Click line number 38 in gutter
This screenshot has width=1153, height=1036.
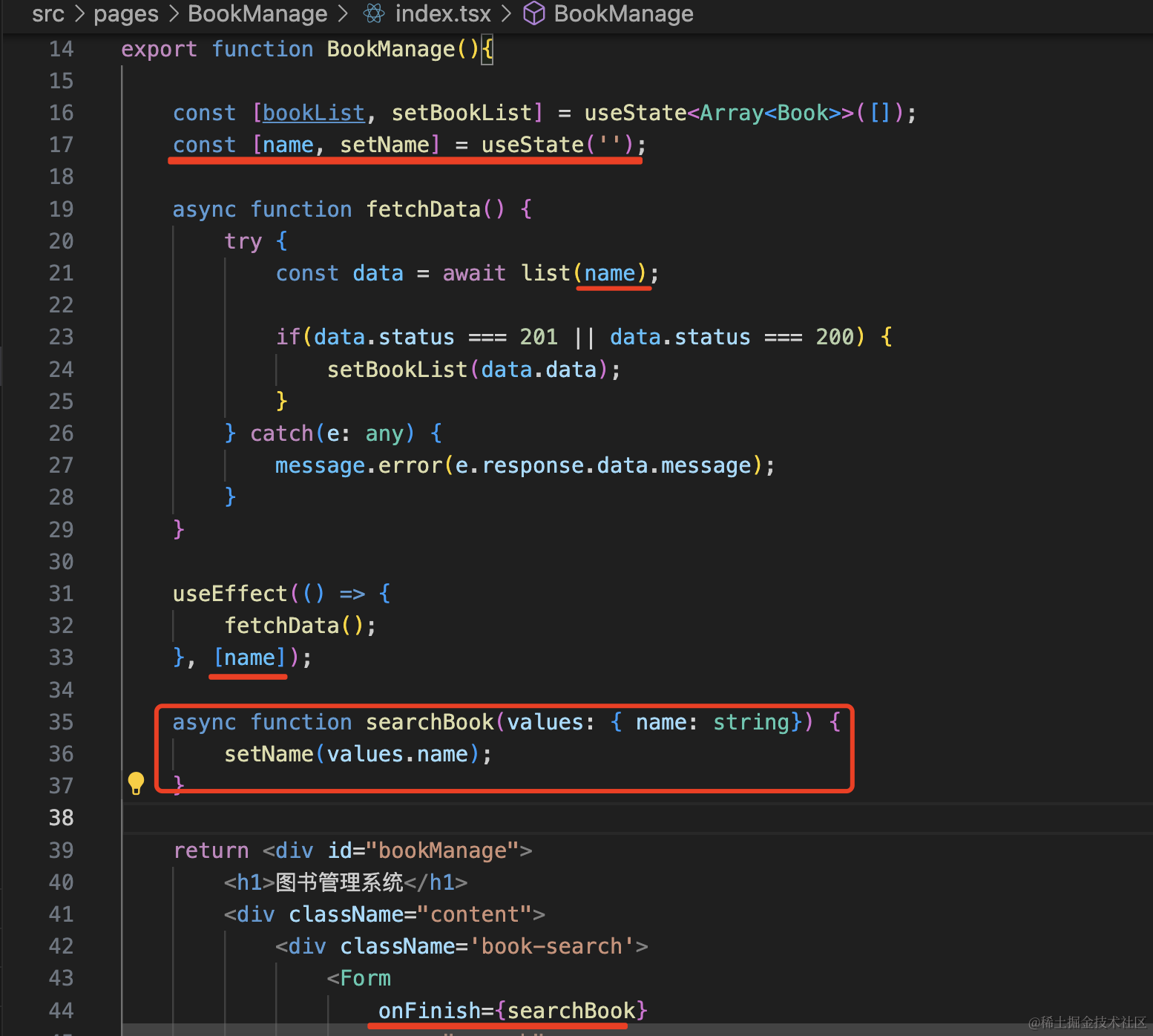(x=62, y=818)
